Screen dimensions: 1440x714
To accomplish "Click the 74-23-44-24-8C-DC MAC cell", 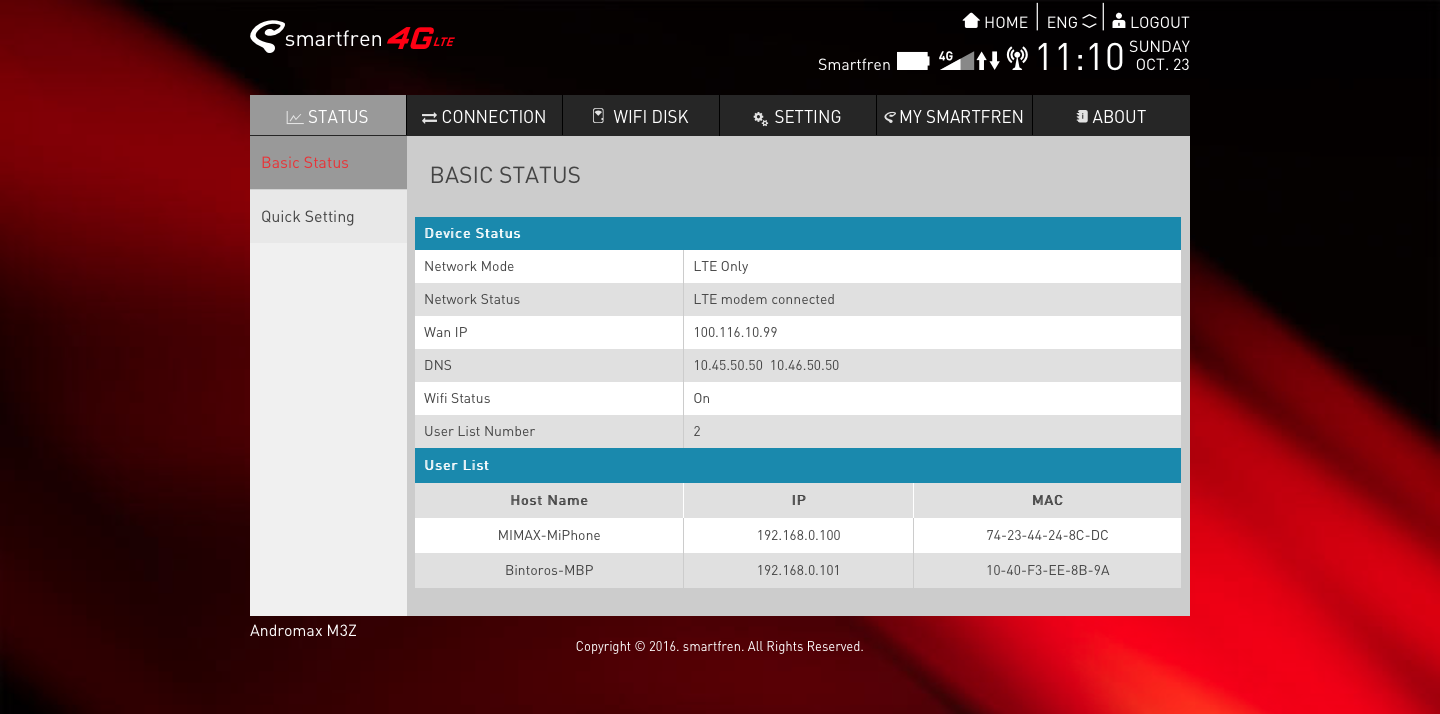I will (1047, 535).
